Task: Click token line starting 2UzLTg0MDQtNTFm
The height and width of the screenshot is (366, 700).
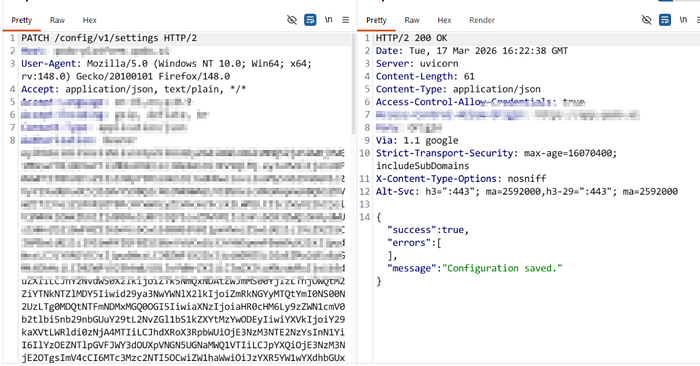Action: (183, 307)
